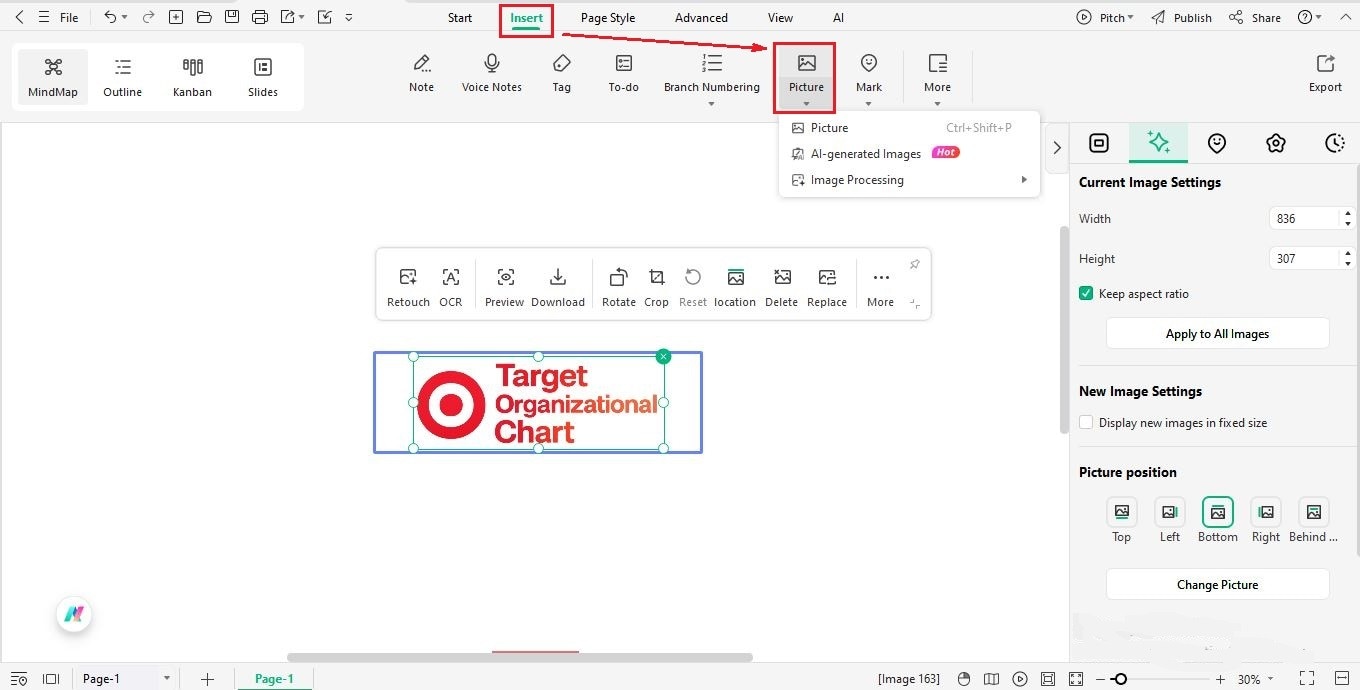Expand the Picture toolbar dropdown

(806, 103)
